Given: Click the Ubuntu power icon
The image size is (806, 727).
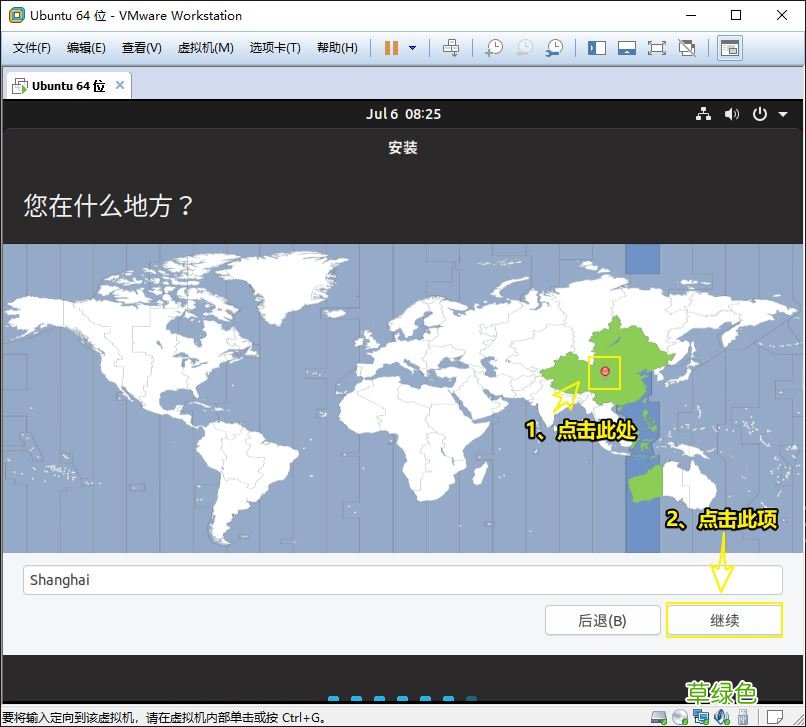Looking at the screenshot, I should coord(760,114).
